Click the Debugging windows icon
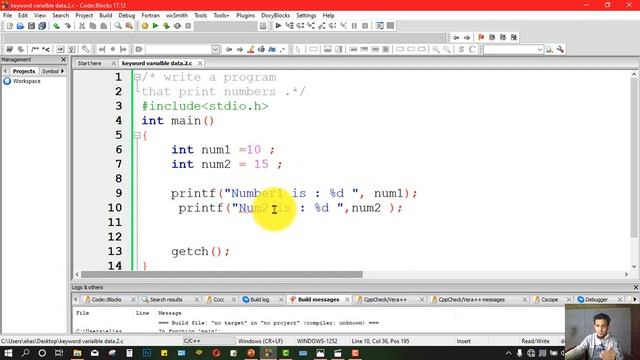 coord(380,26)
